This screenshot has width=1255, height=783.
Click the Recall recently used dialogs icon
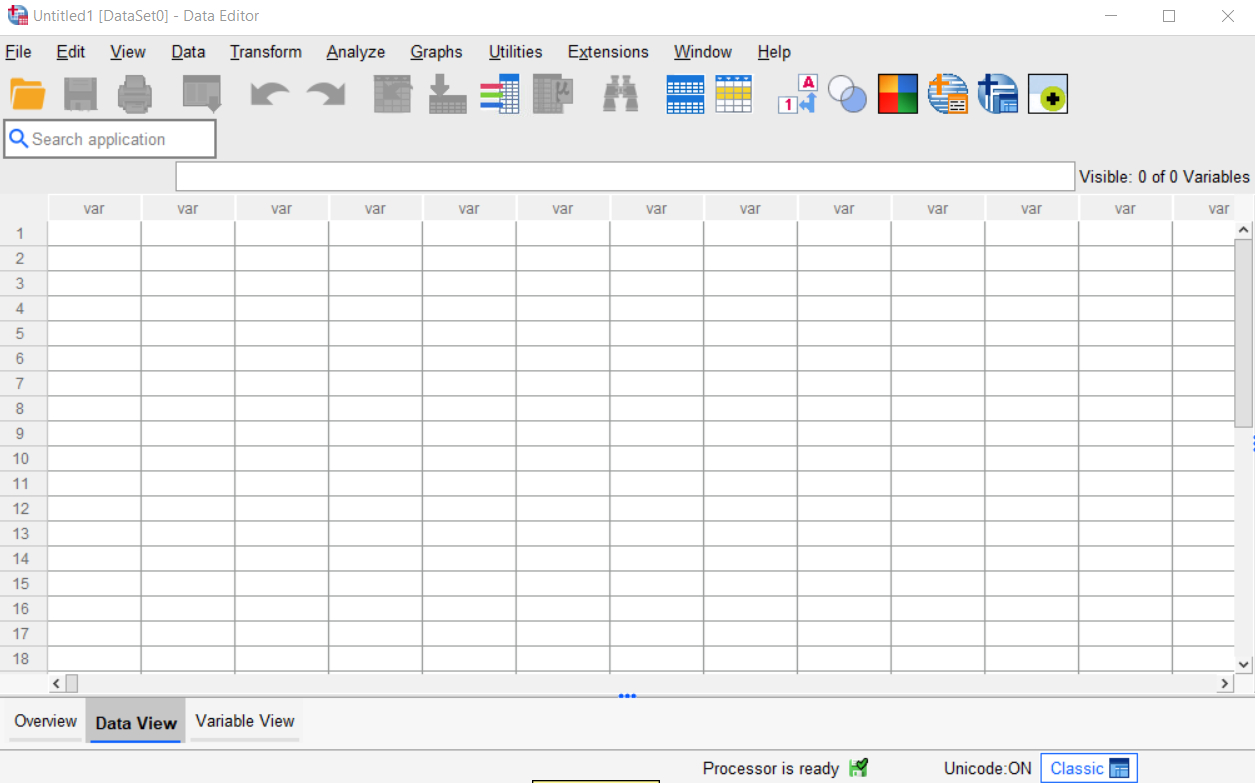tap(201, 94)
